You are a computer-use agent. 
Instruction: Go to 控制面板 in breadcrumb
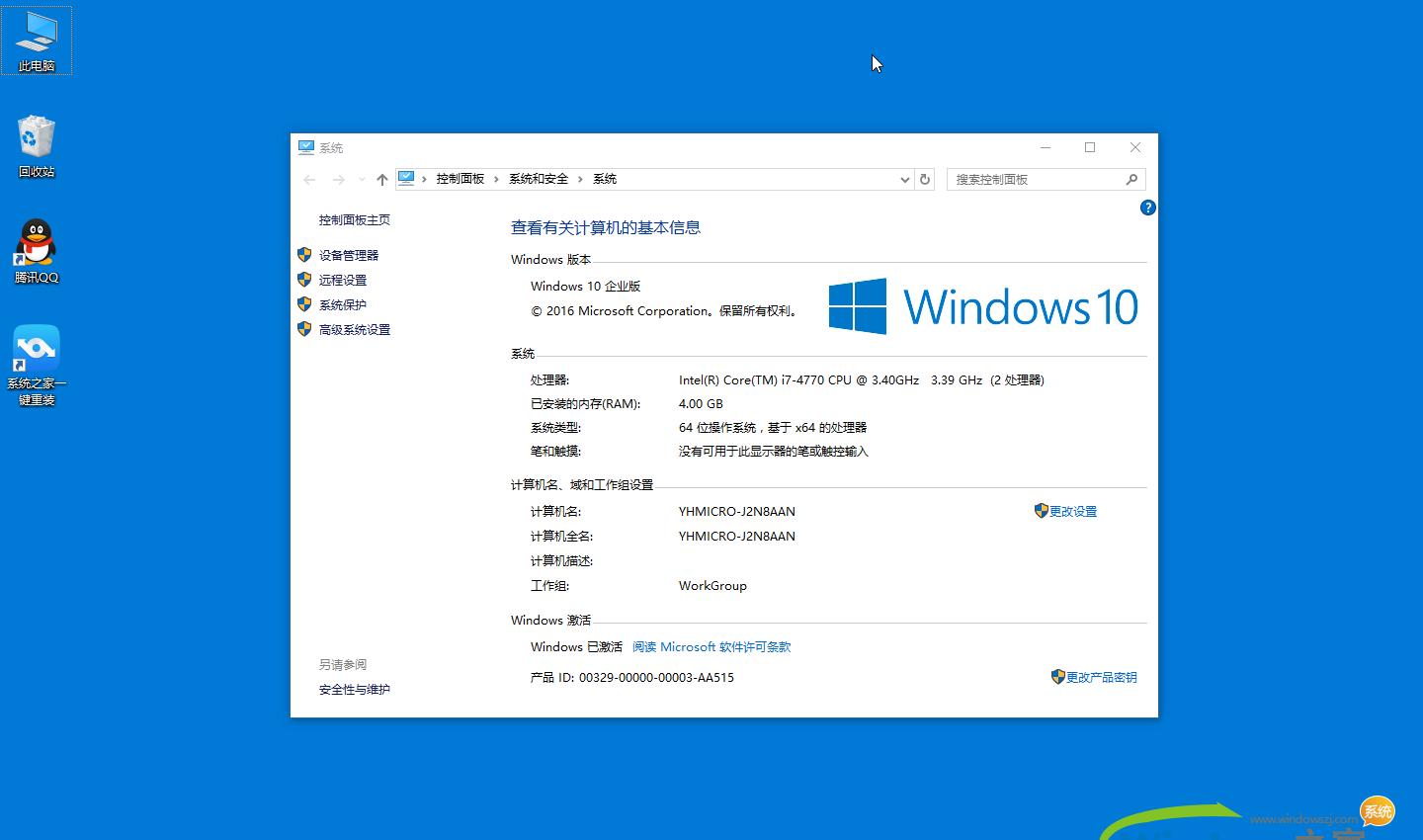click(460, 179)
